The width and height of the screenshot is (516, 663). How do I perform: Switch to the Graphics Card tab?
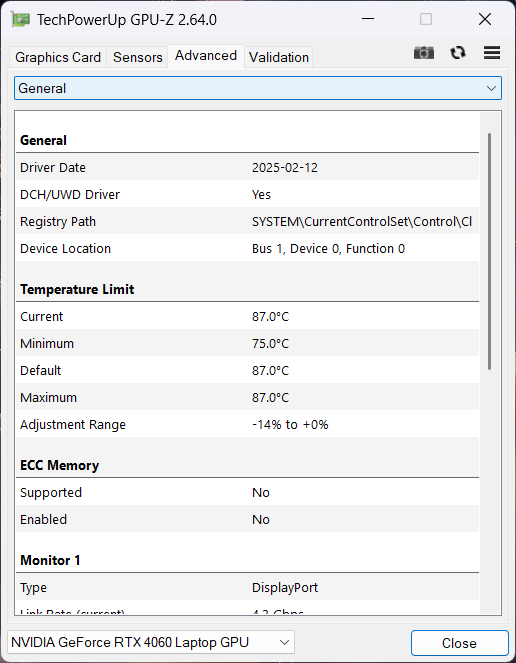[58, 57]
